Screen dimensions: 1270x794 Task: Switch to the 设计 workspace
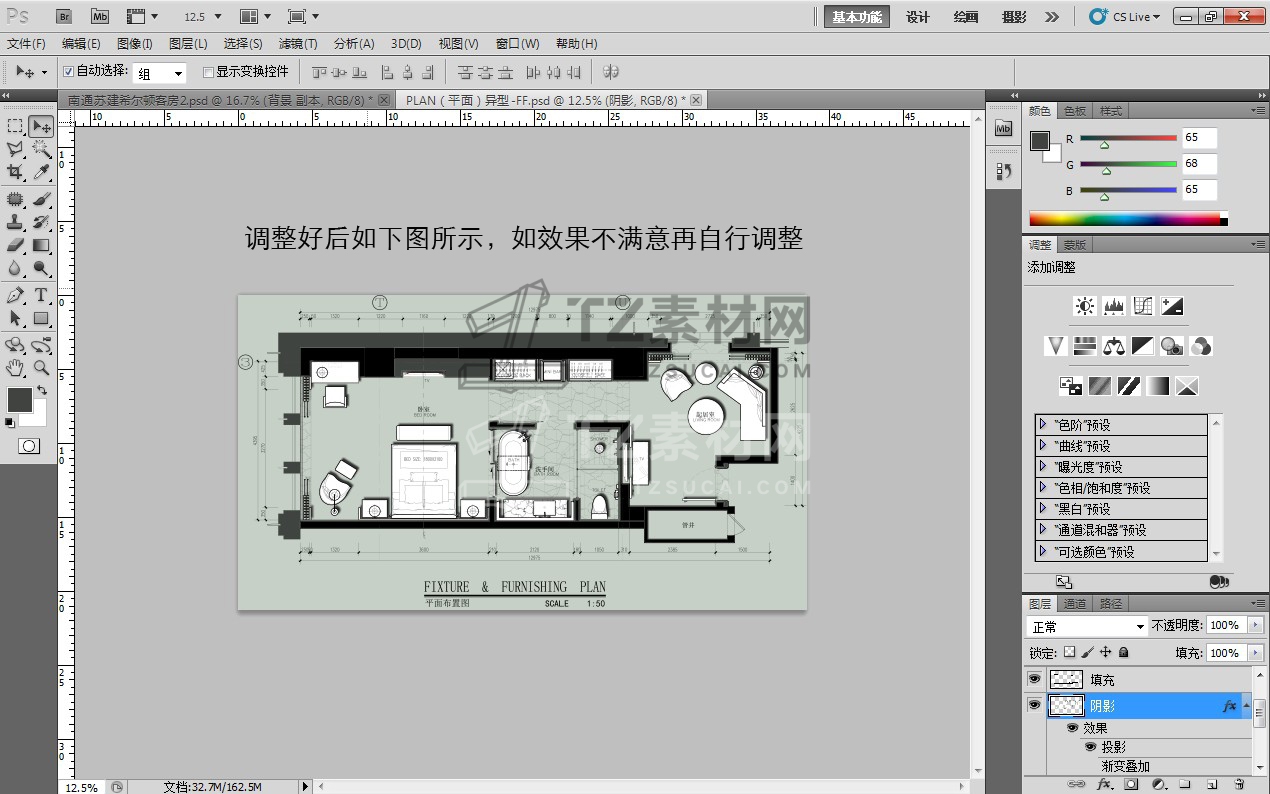[918, 17]
